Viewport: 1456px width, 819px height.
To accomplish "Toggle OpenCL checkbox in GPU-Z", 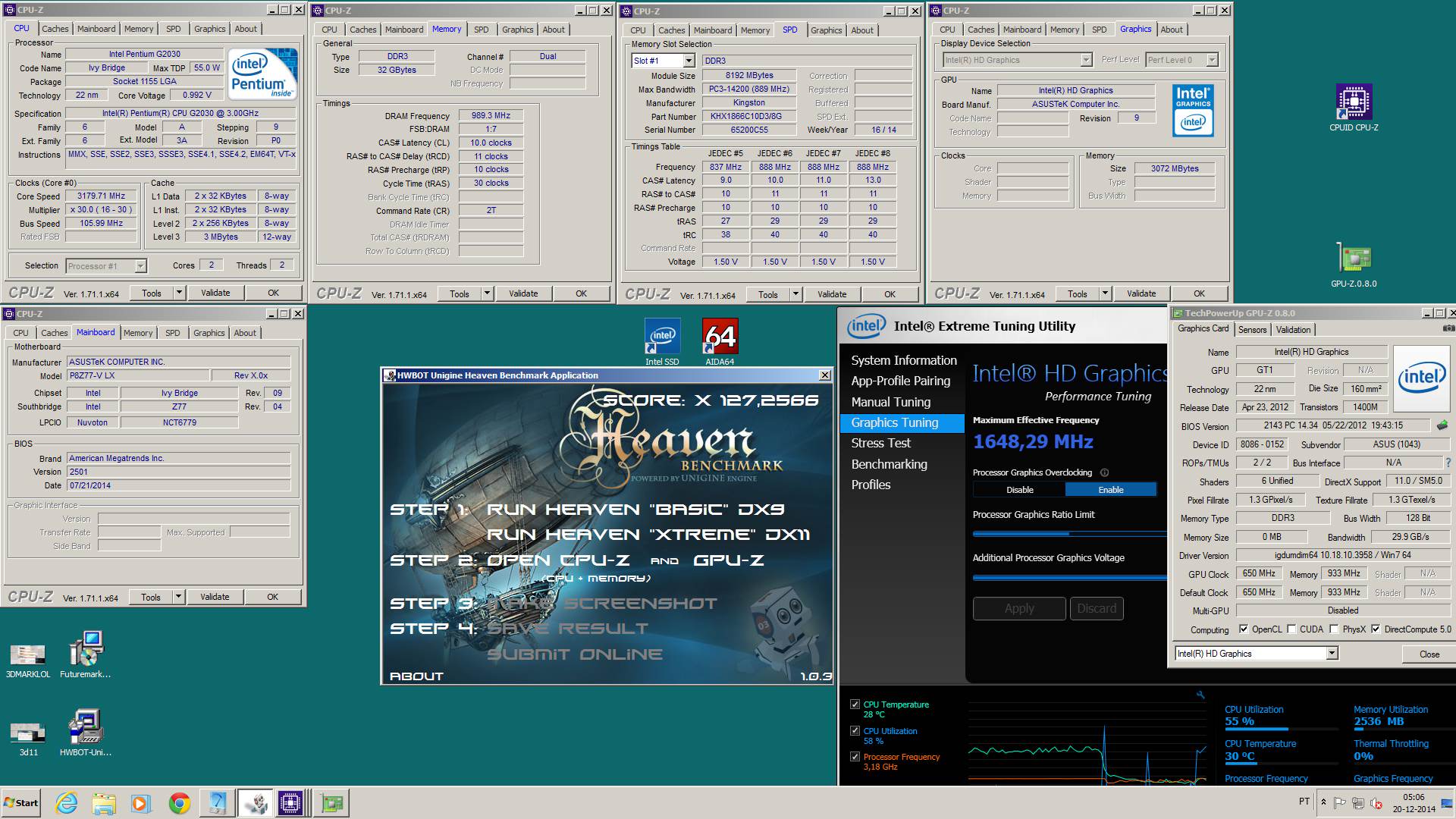I will [x=1243, y=629].
